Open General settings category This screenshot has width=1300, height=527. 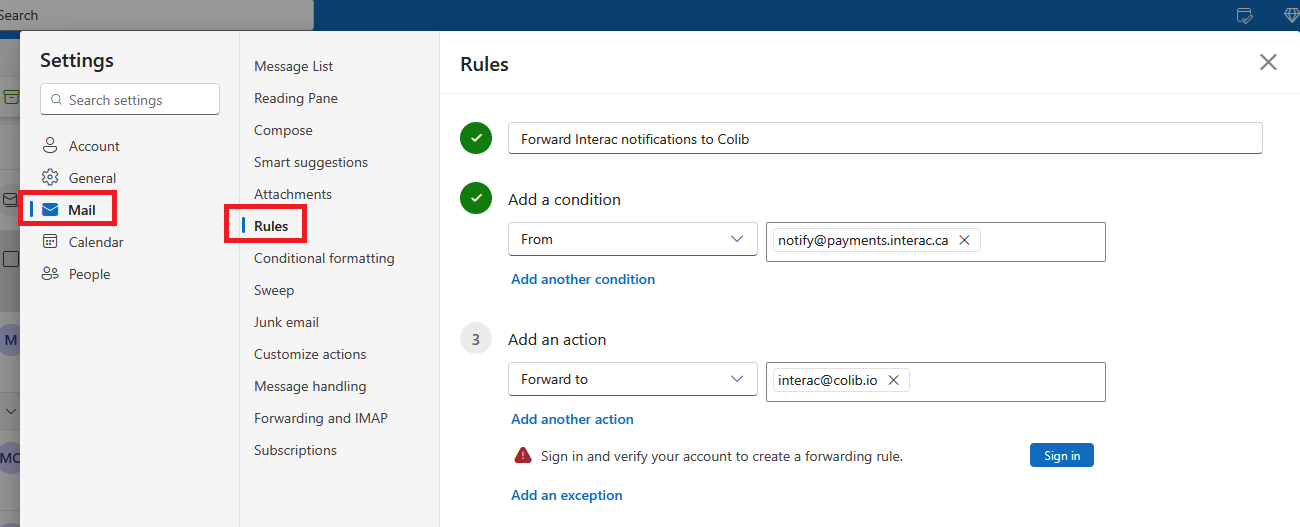[x=92, y=178]
